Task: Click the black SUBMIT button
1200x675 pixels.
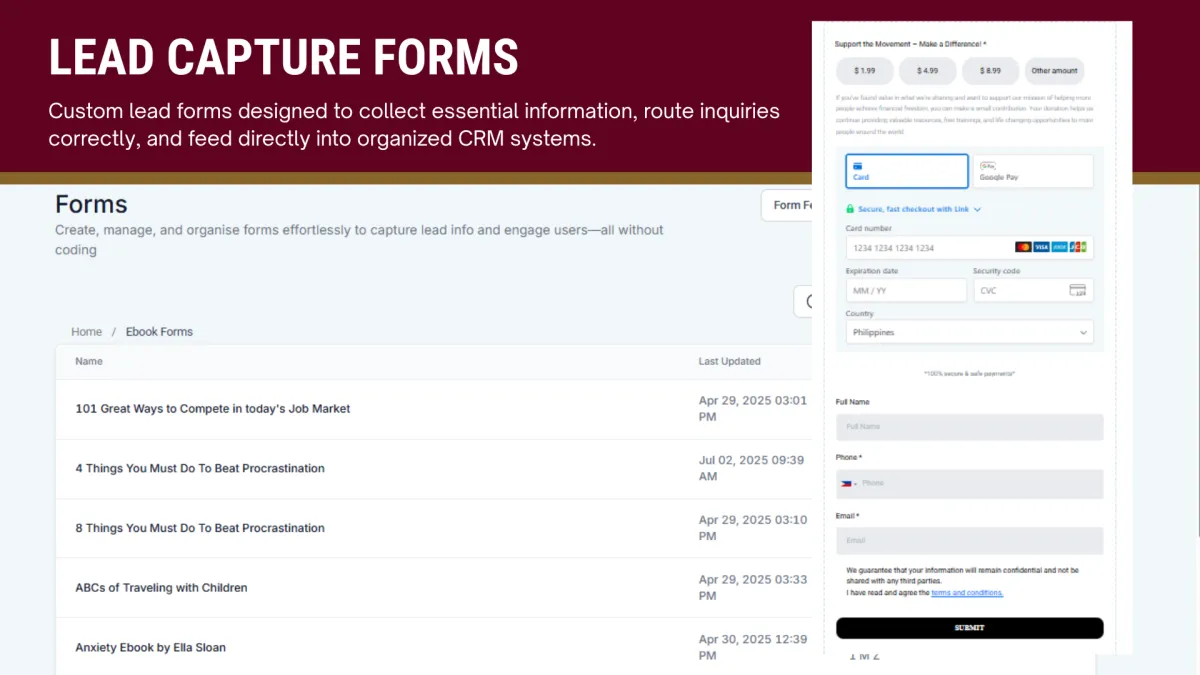Action: coord(969,628)
